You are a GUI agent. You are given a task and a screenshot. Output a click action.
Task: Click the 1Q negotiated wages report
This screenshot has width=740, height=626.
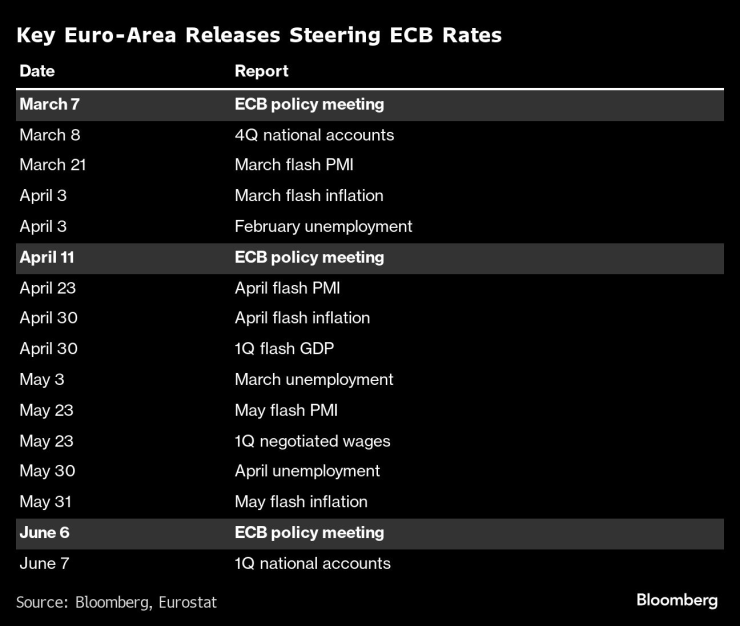pos(312,441)
